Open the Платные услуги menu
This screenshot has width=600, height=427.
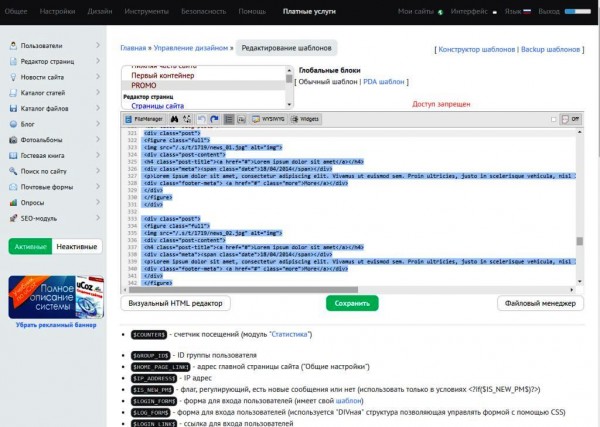(309, 11)
